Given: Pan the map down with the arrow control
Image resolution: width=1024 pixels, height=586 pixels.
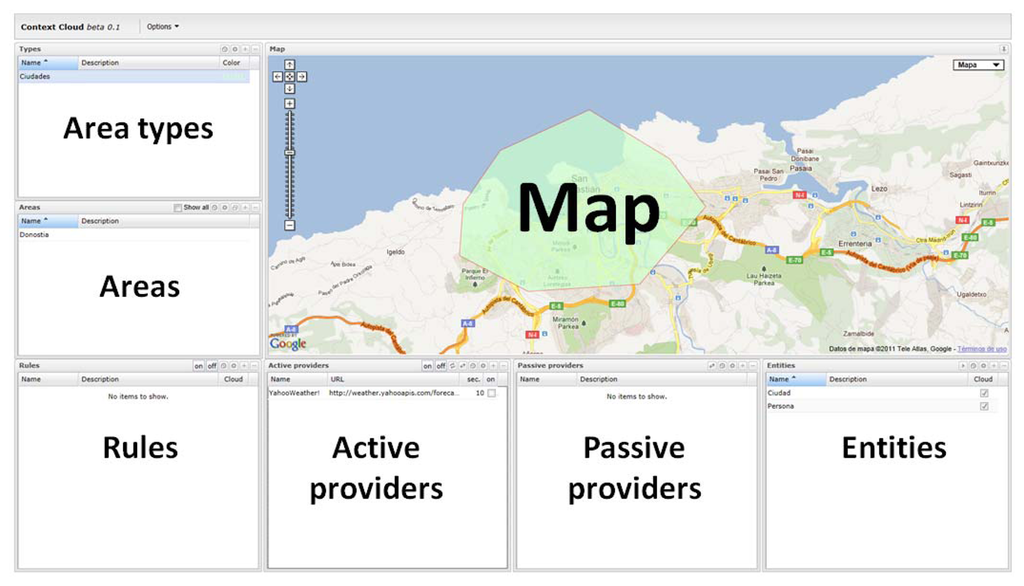Looking at the screenshot, I should coord(289,88).
